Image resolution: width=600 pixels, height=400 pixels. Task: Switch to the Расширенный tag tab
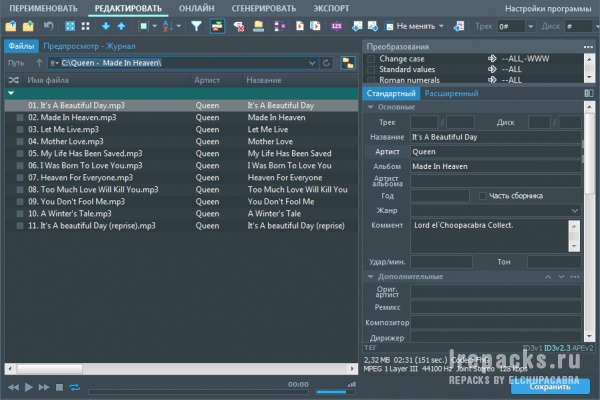(x=451, y=93)
